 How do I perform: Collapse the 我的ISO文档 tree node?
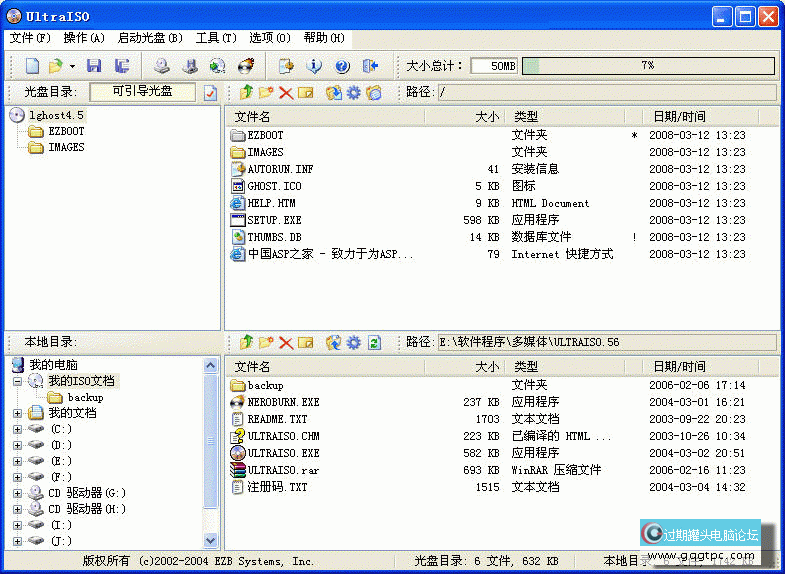point(18,381)
